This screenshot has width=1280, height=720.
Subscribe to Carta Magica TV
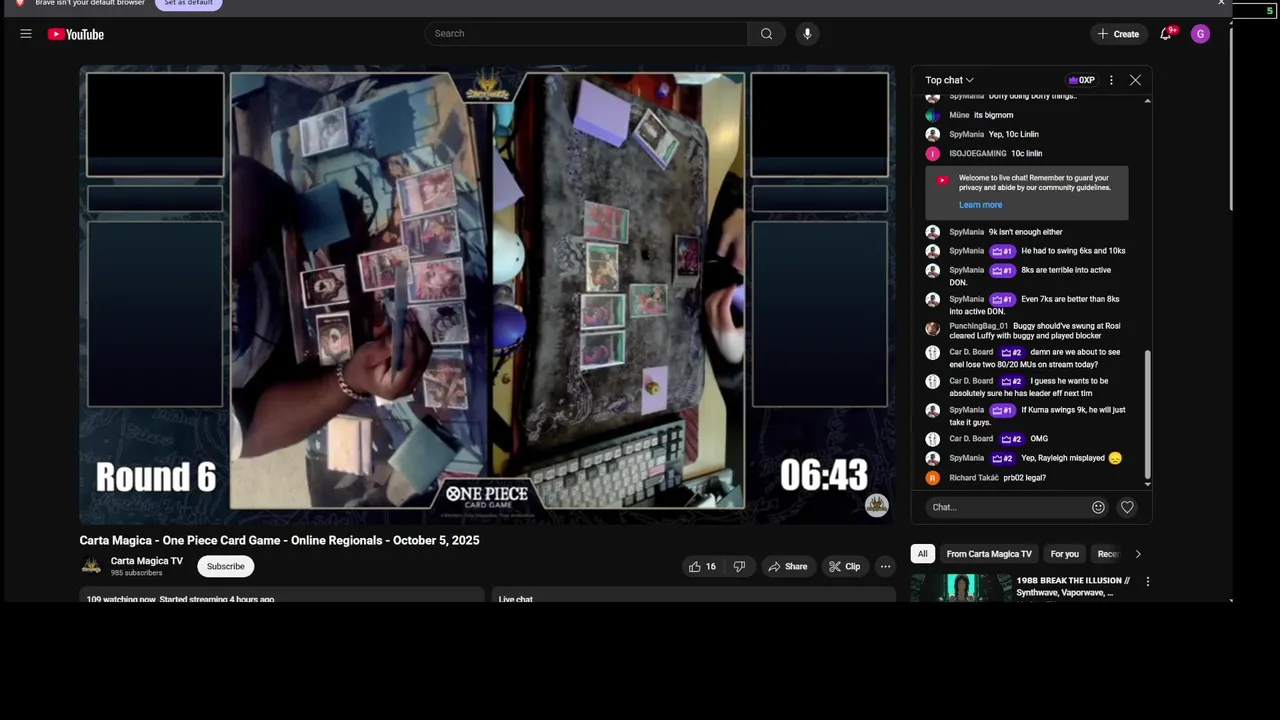225,566
